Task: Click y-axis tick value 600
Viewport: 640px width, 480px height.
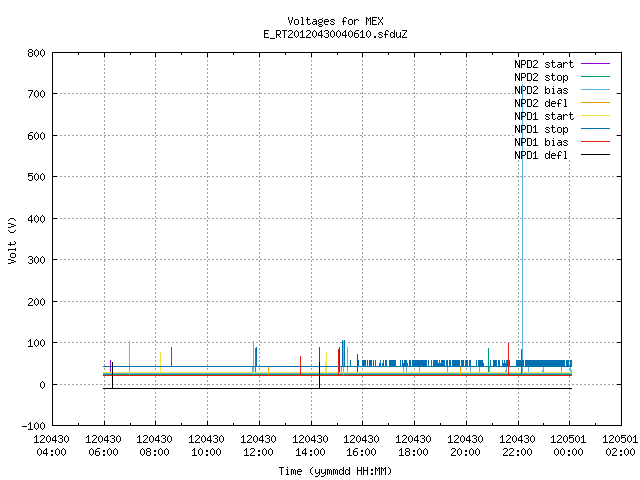Action: [x=36, y=136]
